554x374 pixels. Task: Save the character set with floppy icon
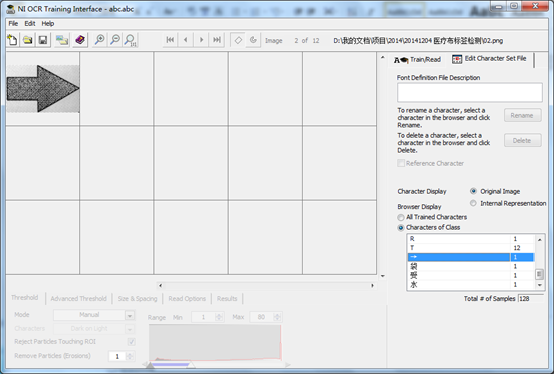43,40
